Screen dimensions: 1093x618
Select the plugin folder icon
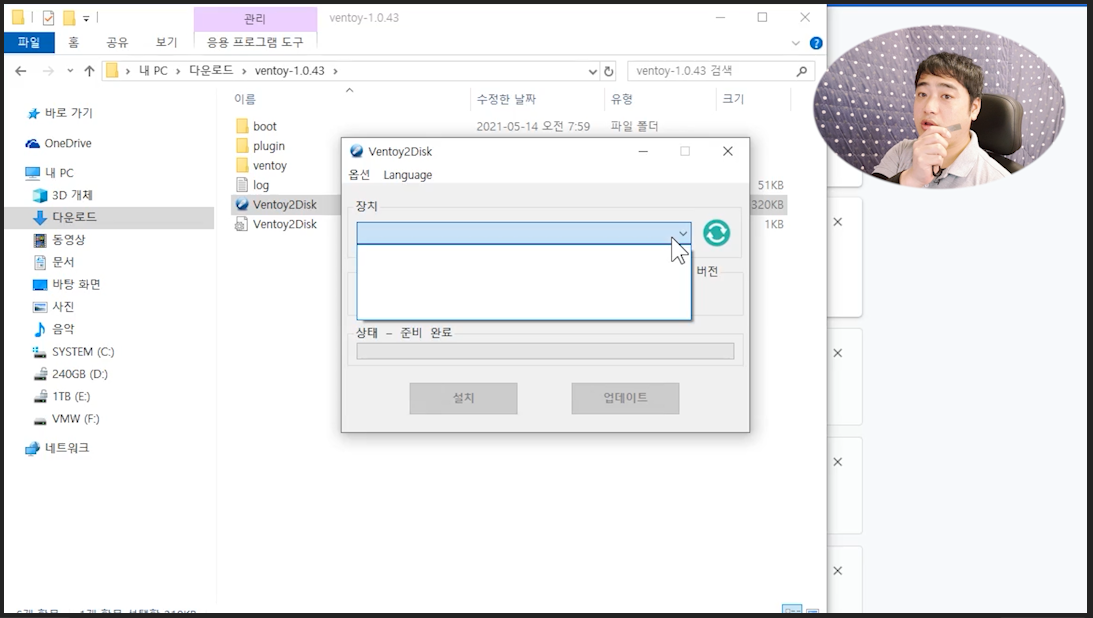click(x=242, y=146)
